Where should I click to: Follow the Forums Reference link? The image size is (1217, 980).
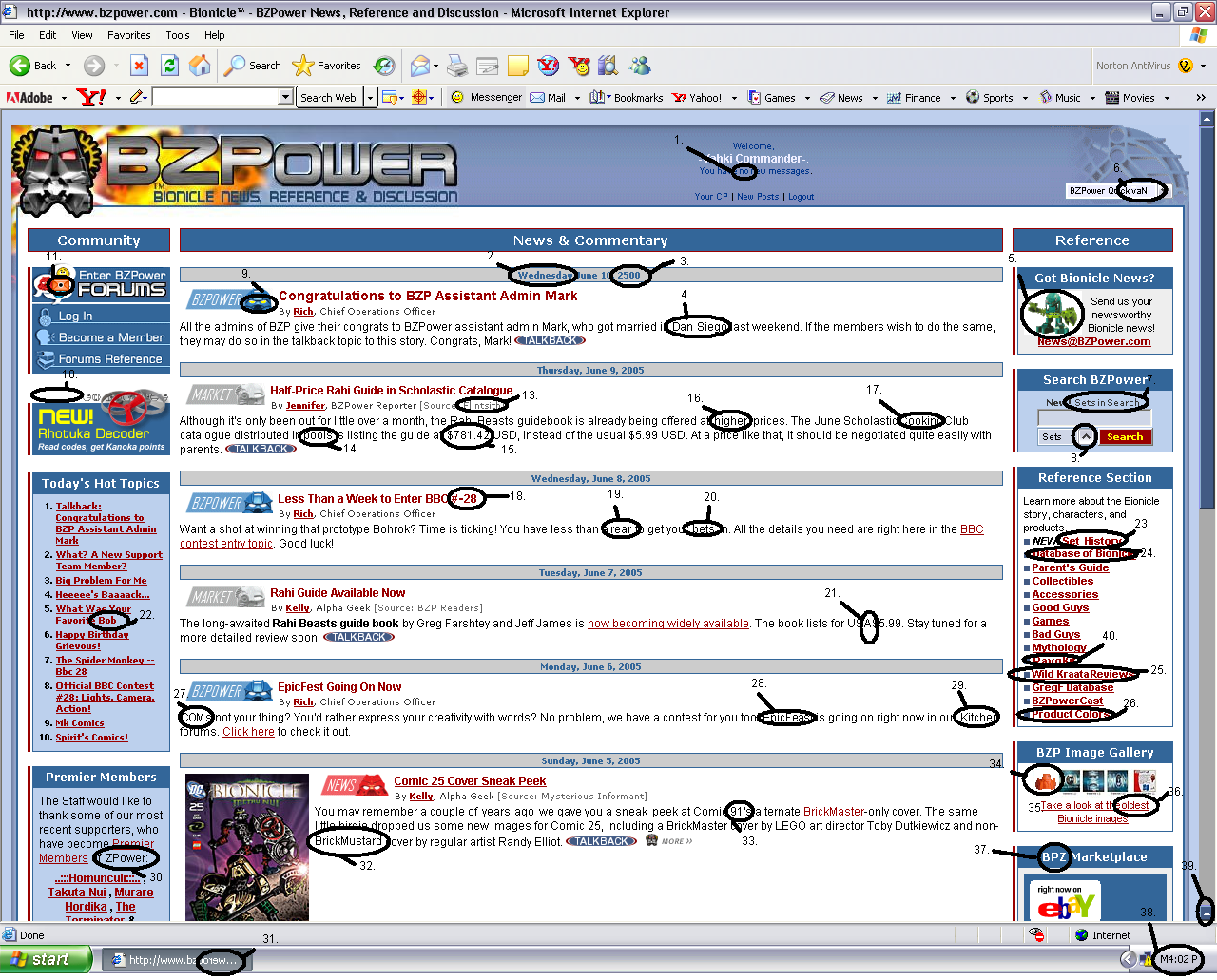110,359
